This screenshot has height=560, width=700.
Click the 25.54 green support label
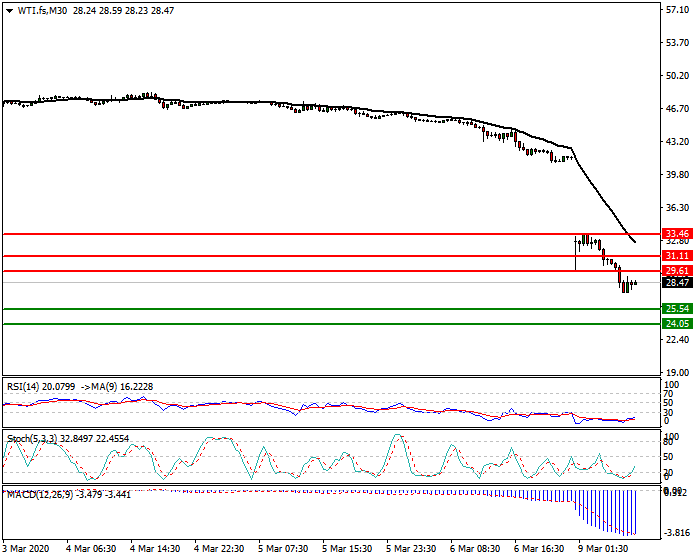(x=677, y=309)
